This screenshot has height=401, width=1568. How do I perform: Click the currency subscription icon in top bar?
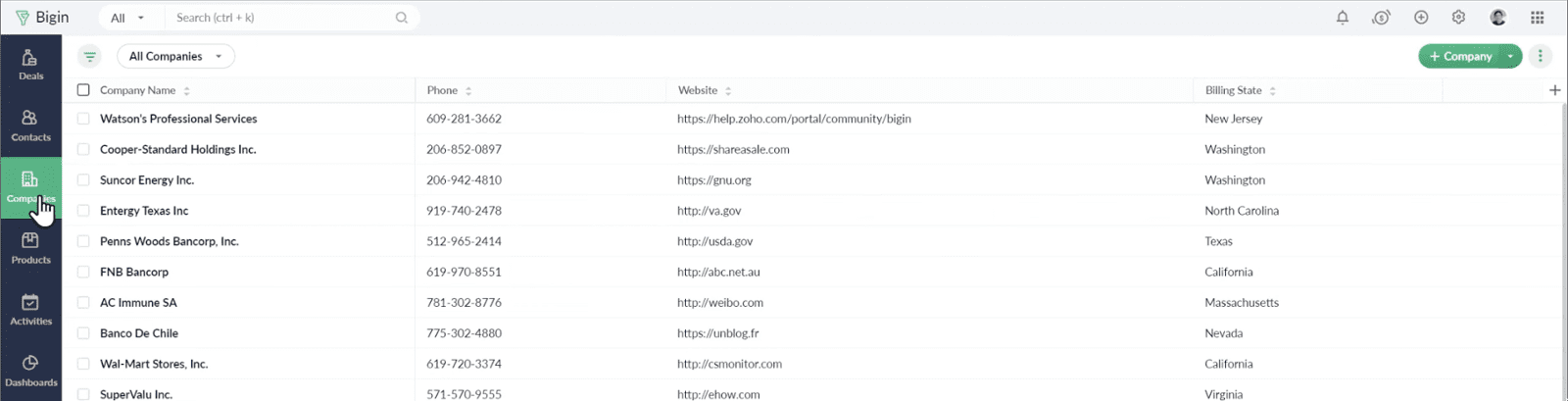1381,18
